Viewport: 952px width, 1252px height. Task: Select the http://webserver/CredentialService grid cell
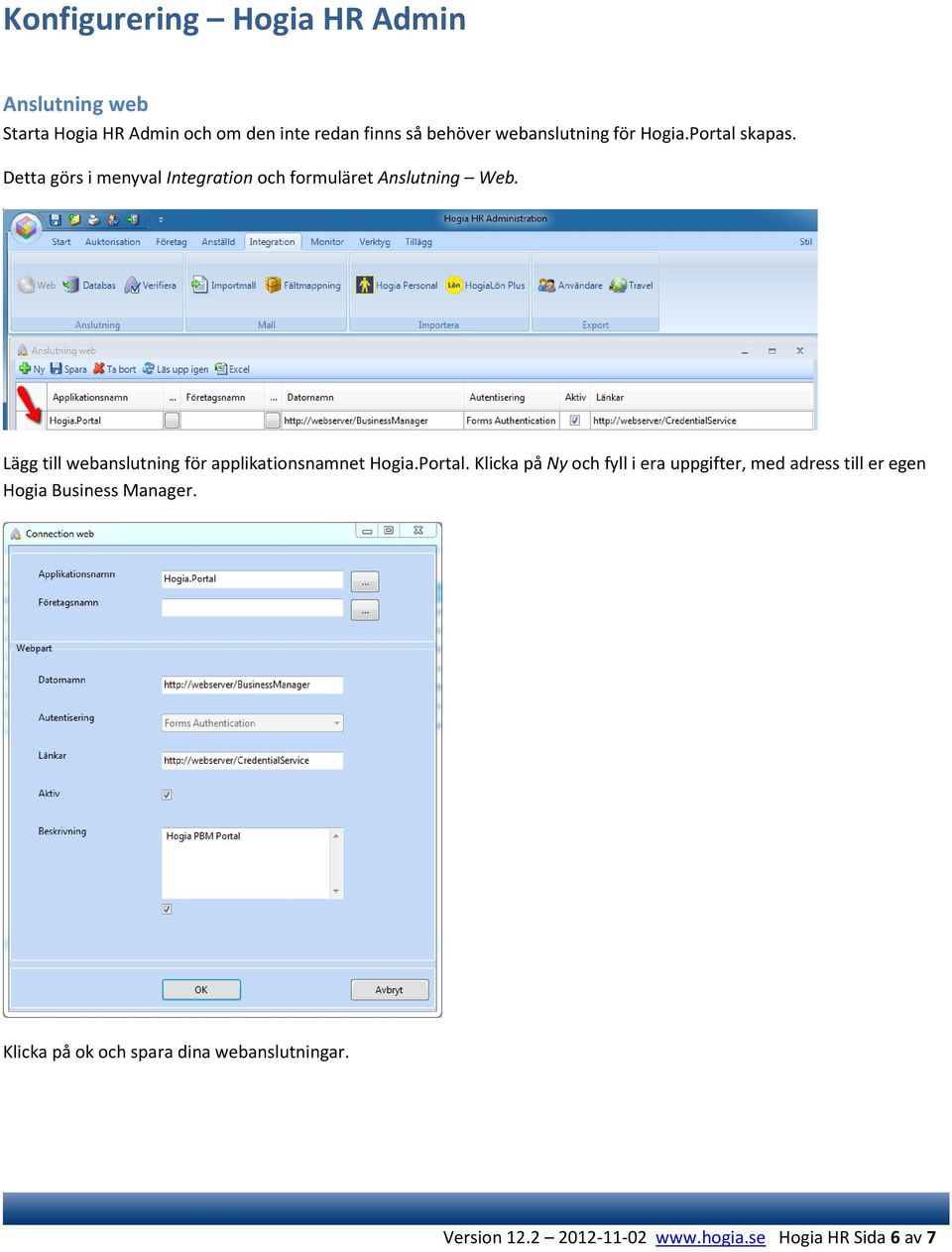[x=700, y=421]
